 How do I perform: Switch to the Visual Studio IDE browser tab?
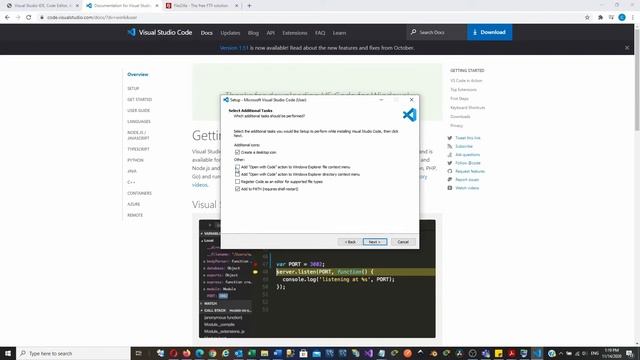pos(42,6)
